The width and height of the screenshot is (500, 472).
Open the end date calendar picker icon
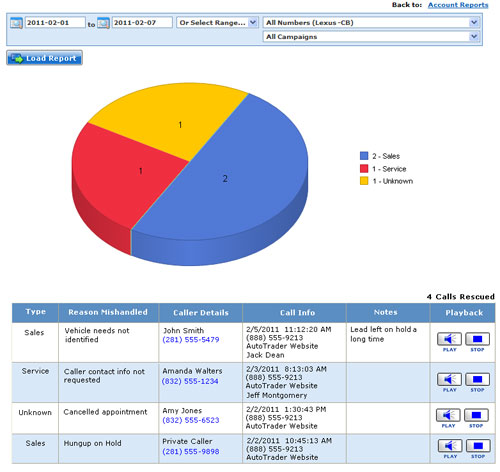pyautogui.click(x=103, y=23)
